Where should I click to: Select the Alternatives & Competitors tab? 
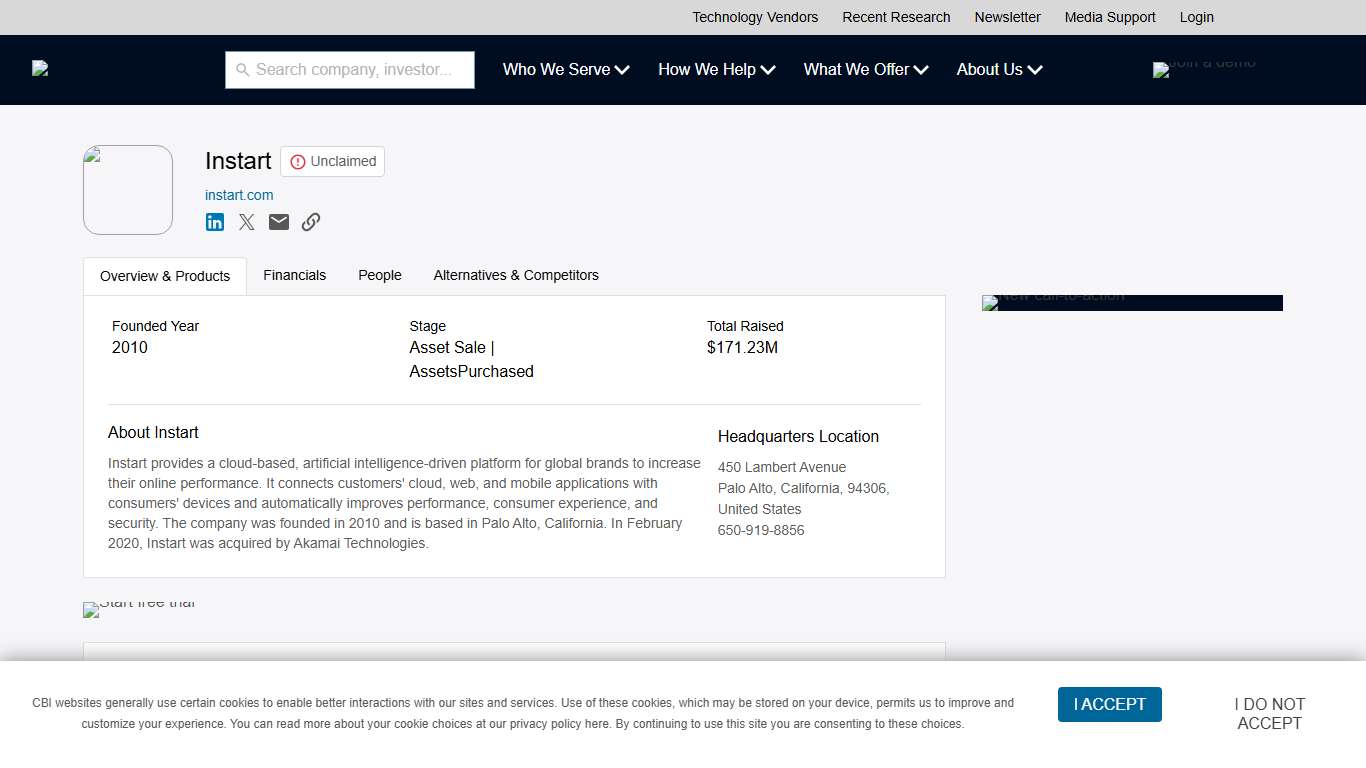click(516, 275)
